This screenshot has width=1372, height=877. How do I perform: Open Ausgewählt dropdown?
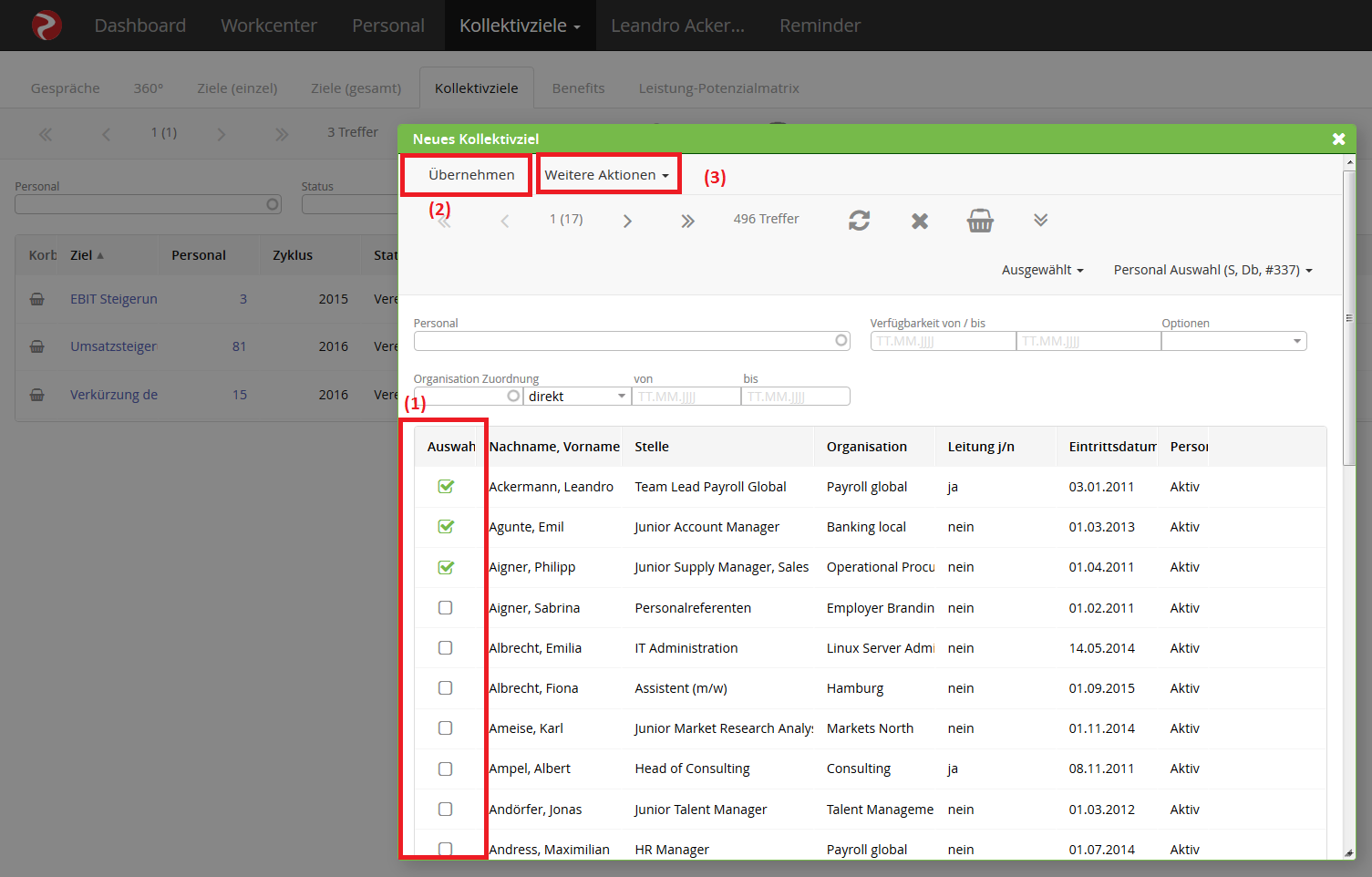click(1042, 270)
